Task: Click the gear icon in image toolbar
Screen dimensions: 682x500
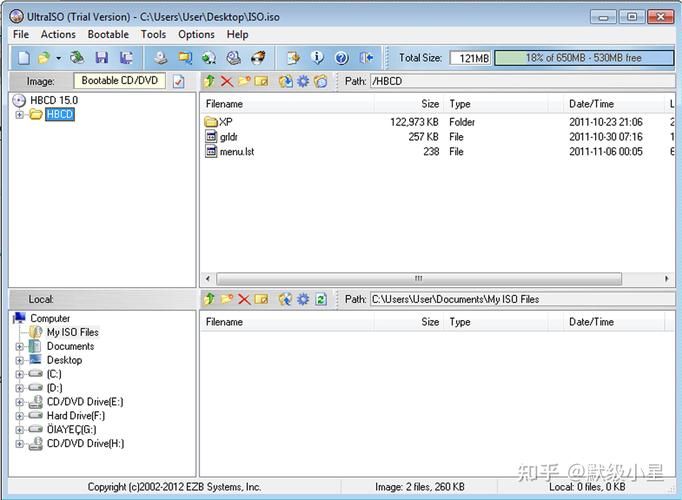Action: point(303,81)
